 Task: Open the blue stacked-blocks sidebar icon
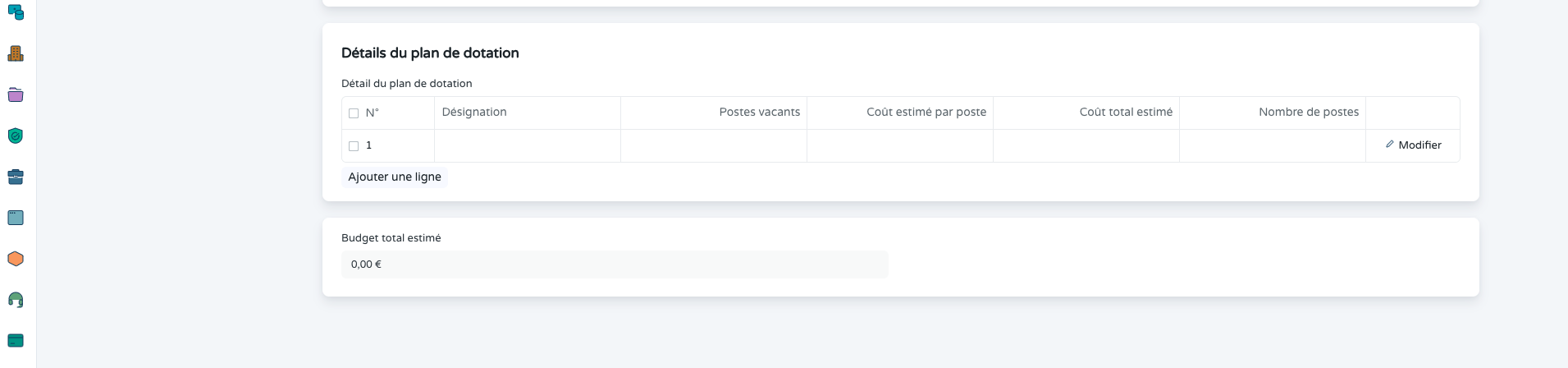pos(16,12)
